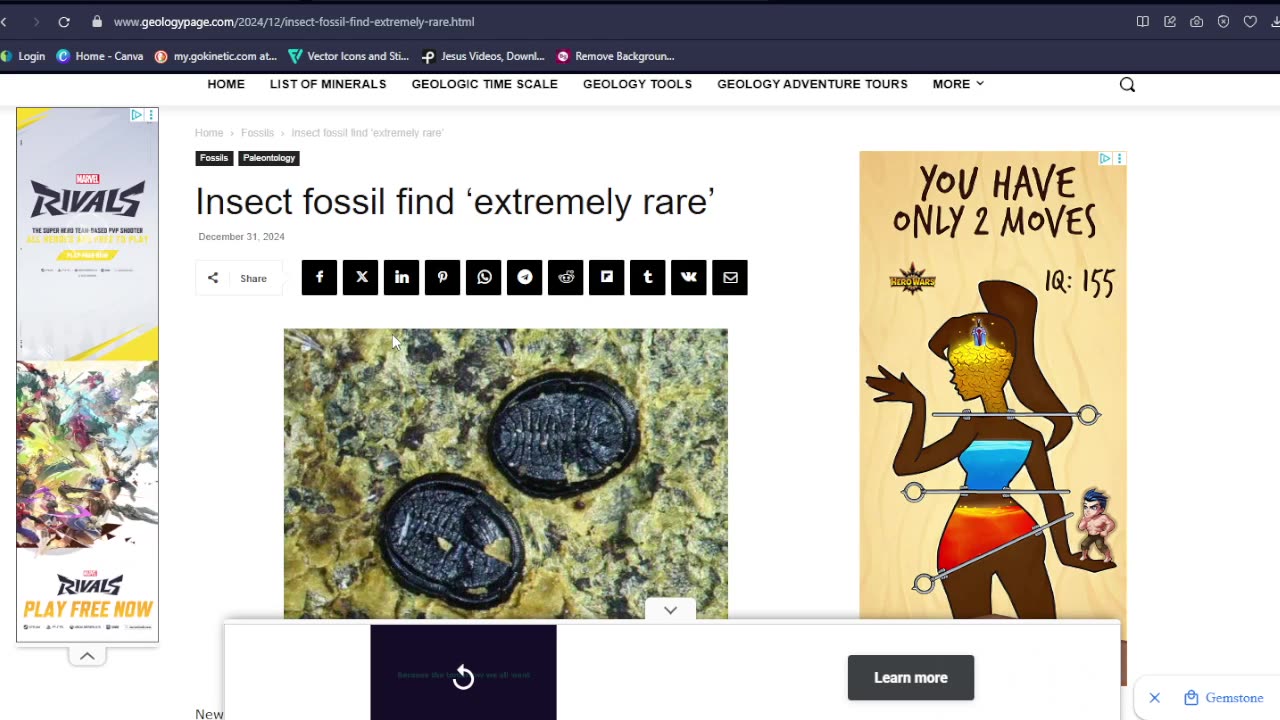This screenshot has height=720, width=1280.
Task: Send article through Telegram icon
Action: tap(524, 278)
